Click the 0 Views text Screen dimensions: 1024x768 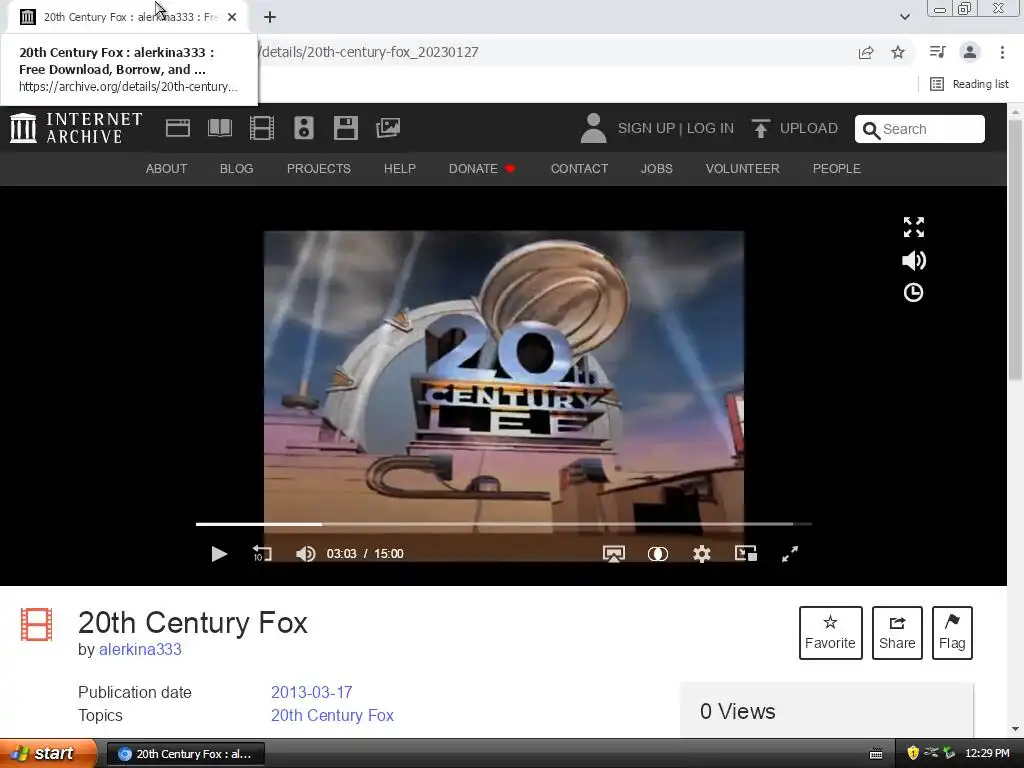click(737, 711)
